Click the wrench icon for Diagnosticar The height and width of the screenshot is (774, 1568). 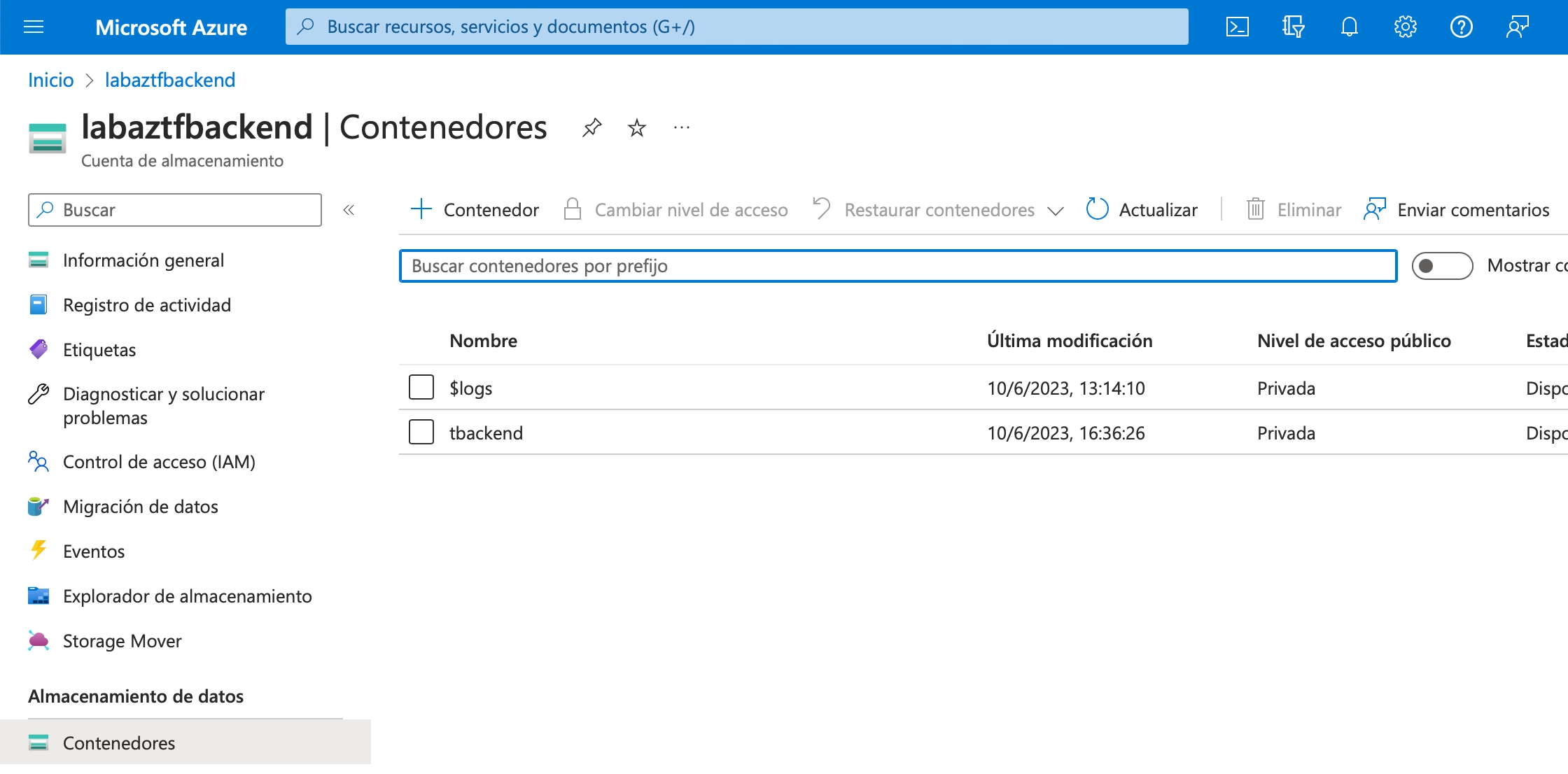[38, 394]
